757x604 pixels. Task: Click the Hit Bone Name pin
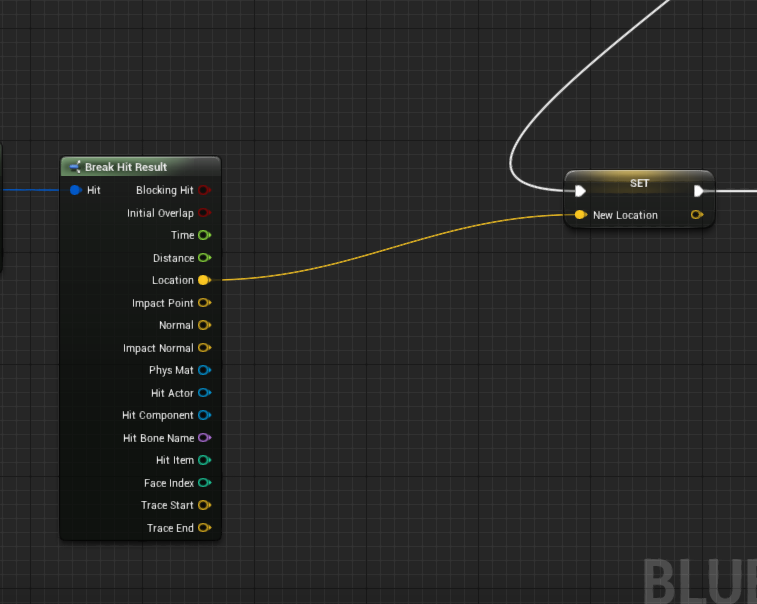coord(205,438)
